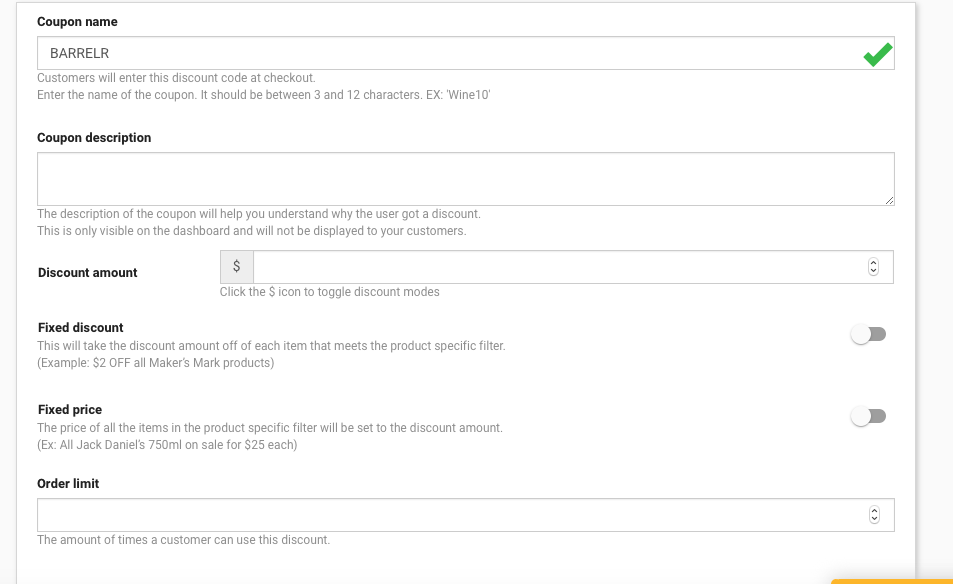Enable the Fixed discount switch
The height and width of the screenshot is (584, 953).
click(869, 334)
